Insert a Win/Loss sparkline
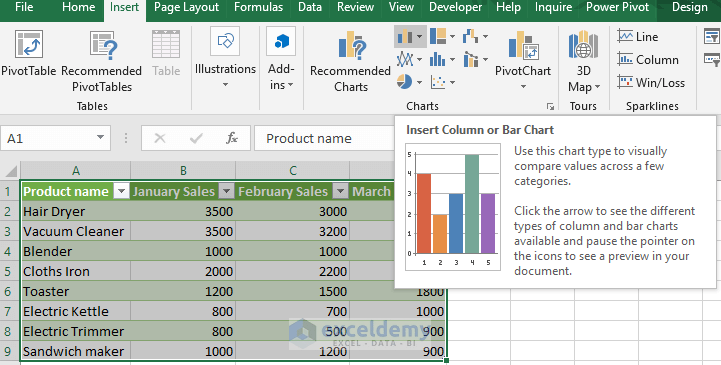 coord(651,82)
